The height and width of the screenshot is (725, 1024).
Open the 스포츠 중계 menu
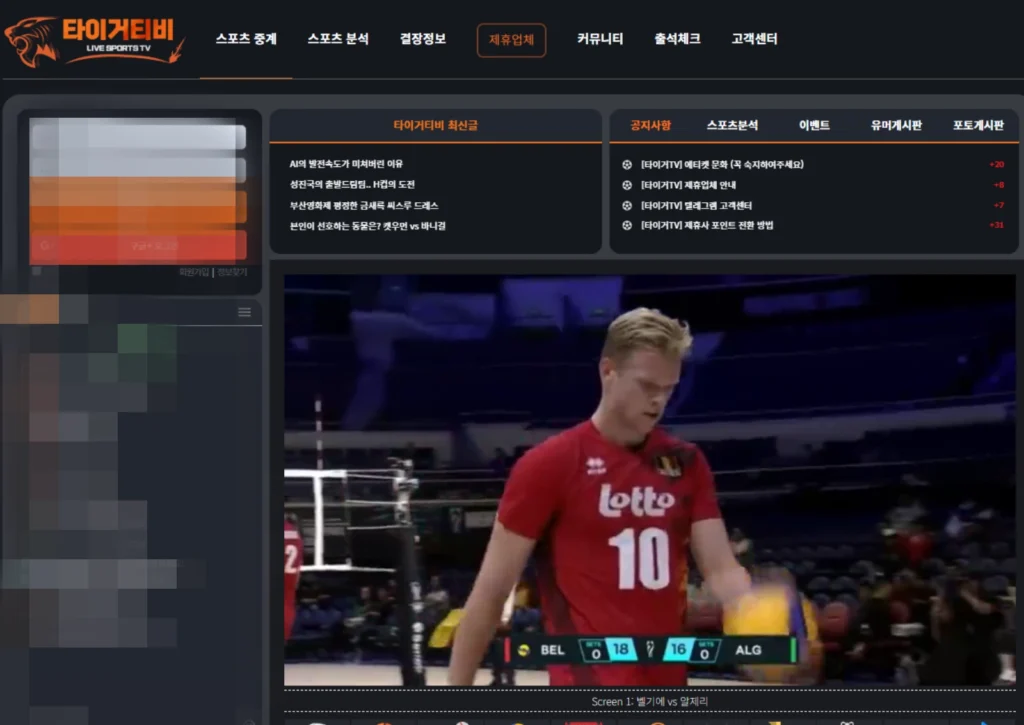point(246,39)
